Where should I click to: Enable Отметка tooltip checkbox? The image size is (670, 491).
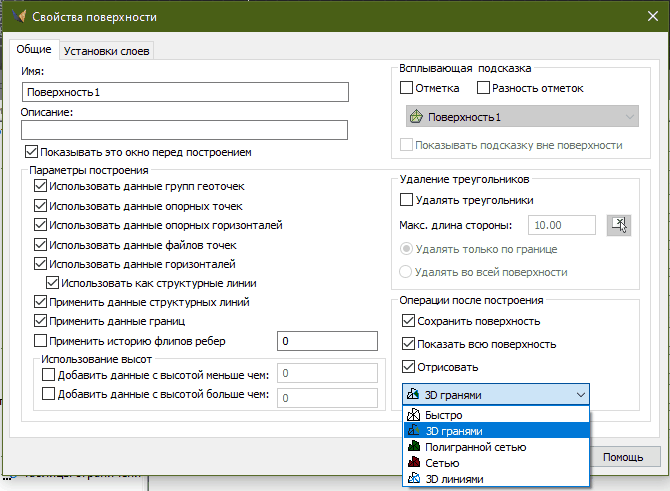pyautogui.click(x=406, y=88)
